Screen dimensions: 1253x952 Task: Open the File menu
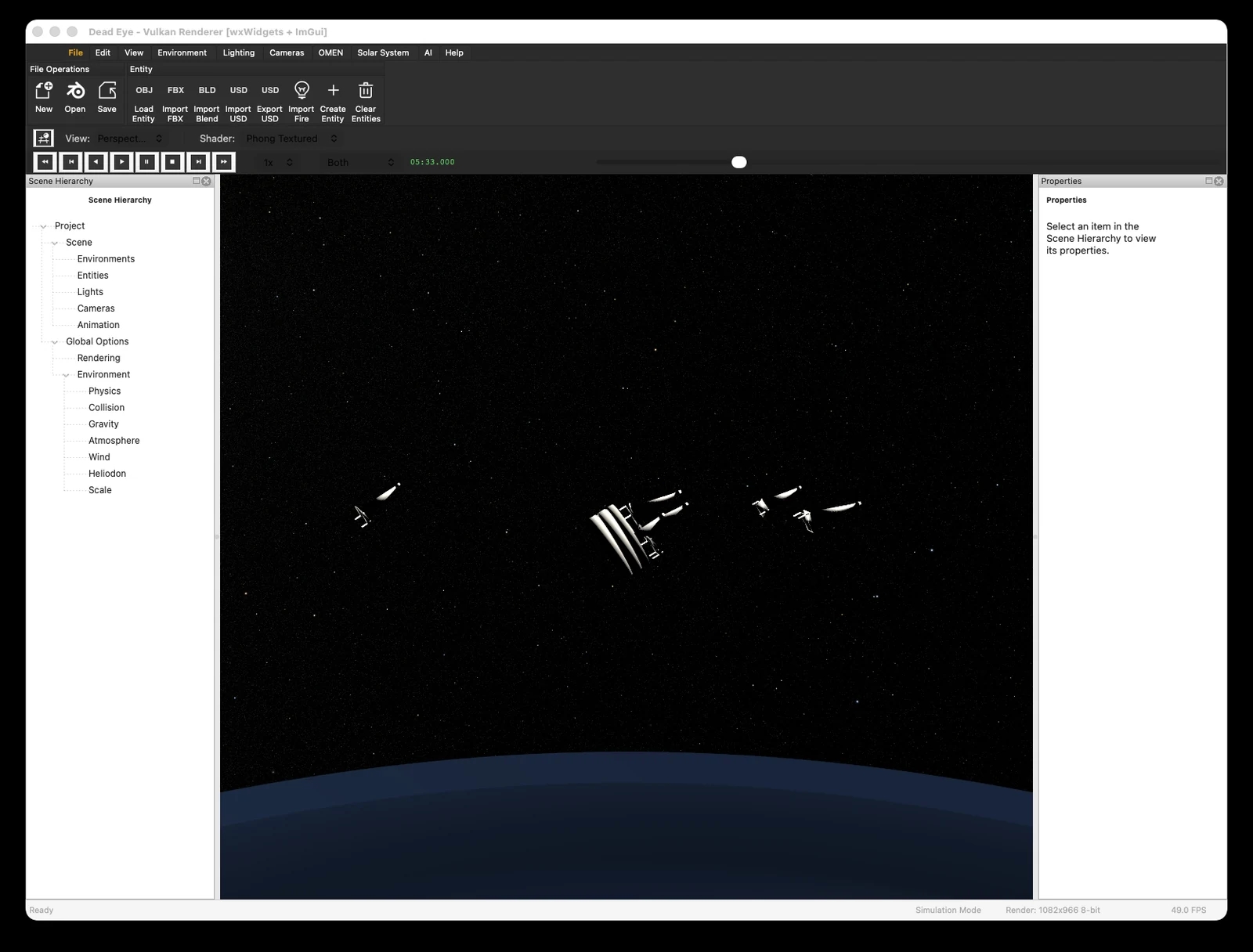(x=75, y=52)
